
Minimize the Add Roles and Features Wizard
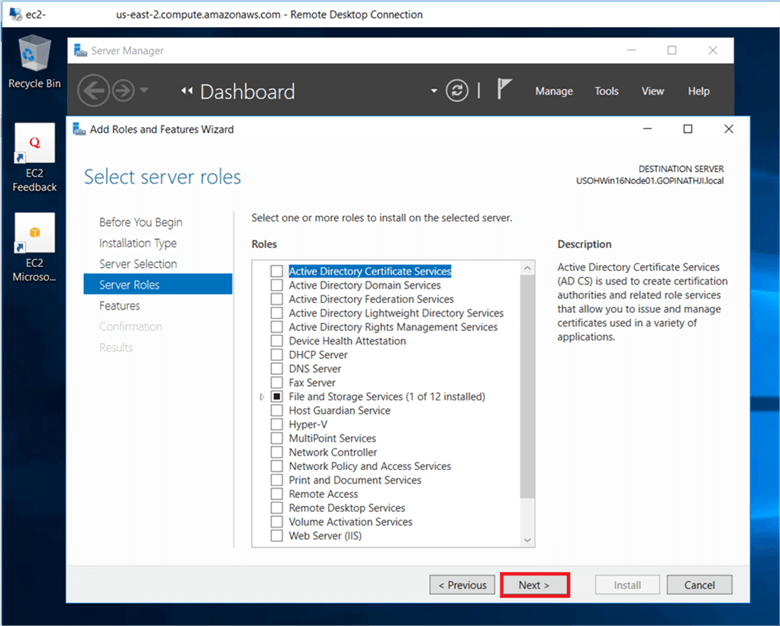[647, 129]
